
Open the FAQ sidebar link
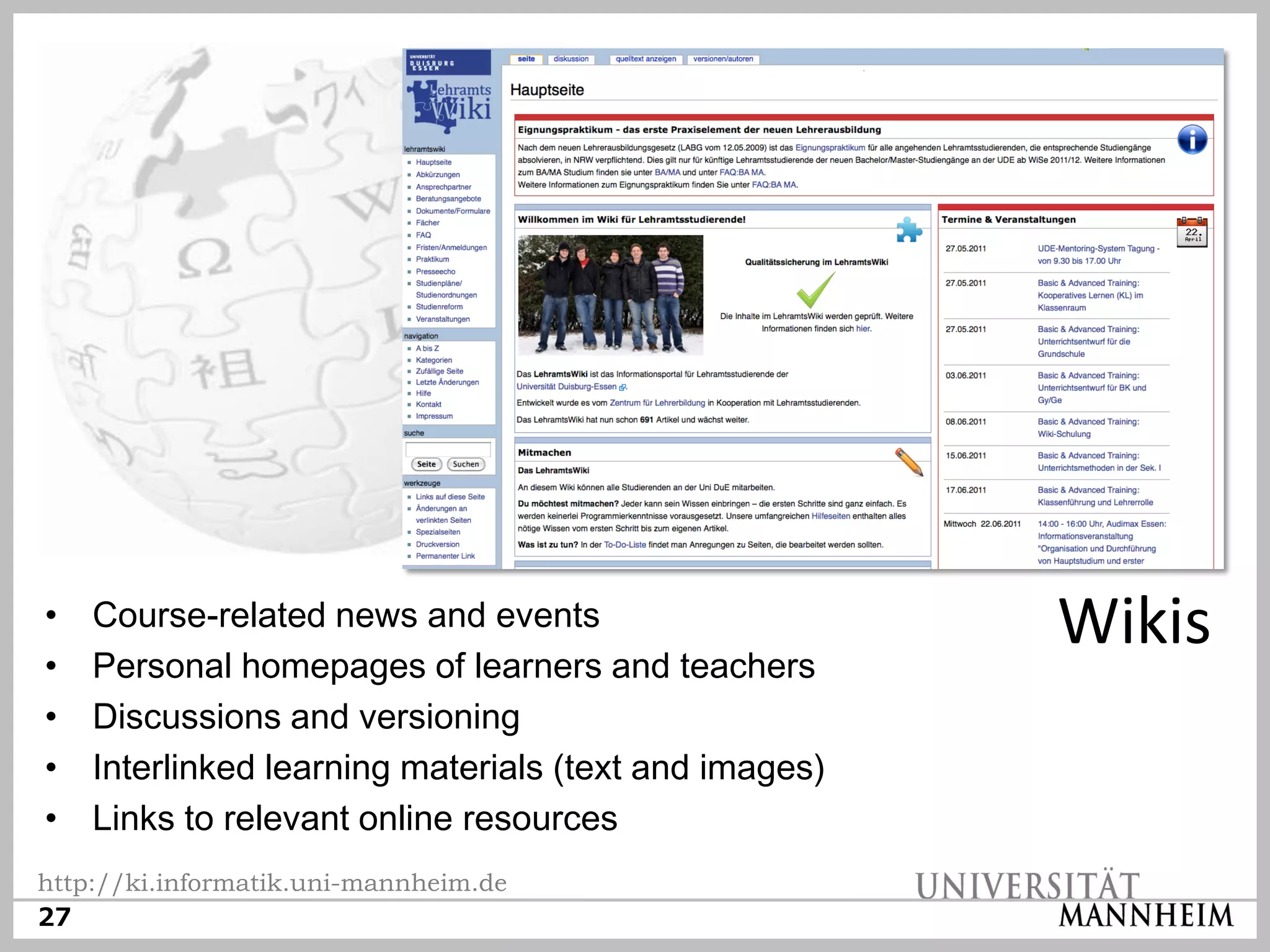tap(424, 236)
